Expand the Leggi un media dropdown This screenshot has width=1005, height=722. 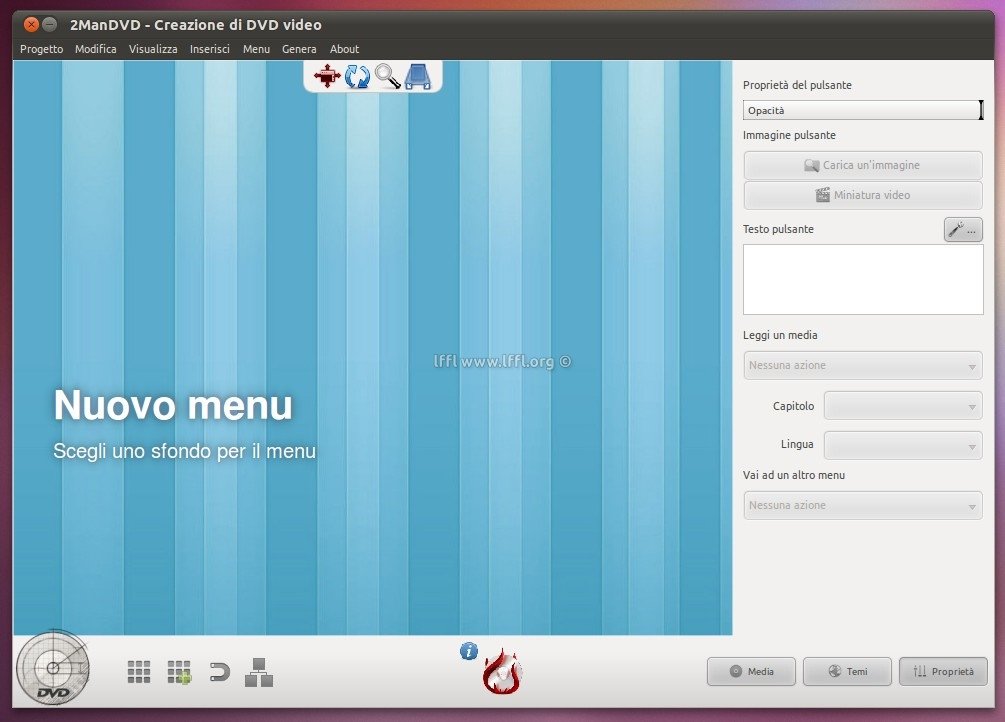click(862, 365)
